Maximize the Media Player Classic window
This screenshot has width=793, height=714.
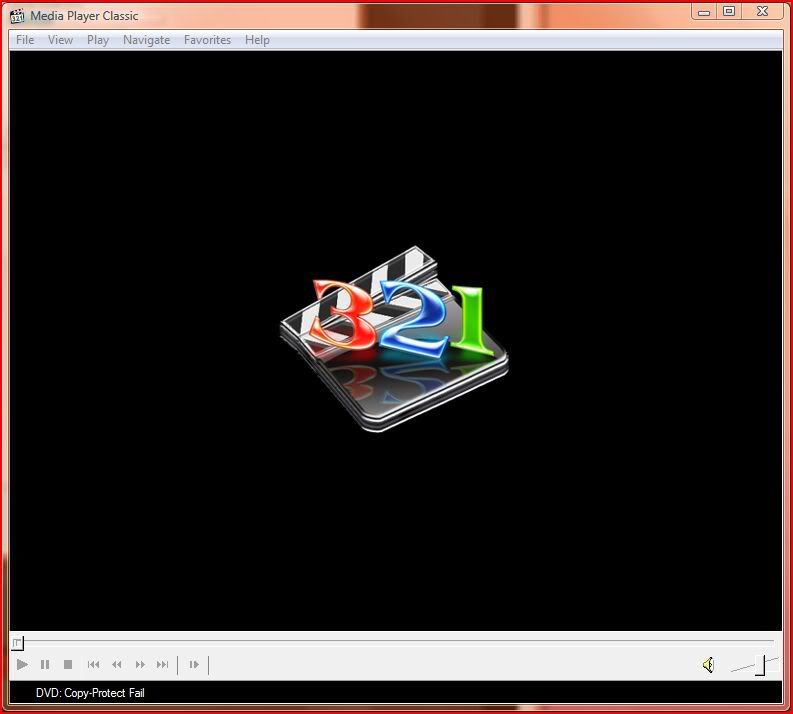(729, 11)
